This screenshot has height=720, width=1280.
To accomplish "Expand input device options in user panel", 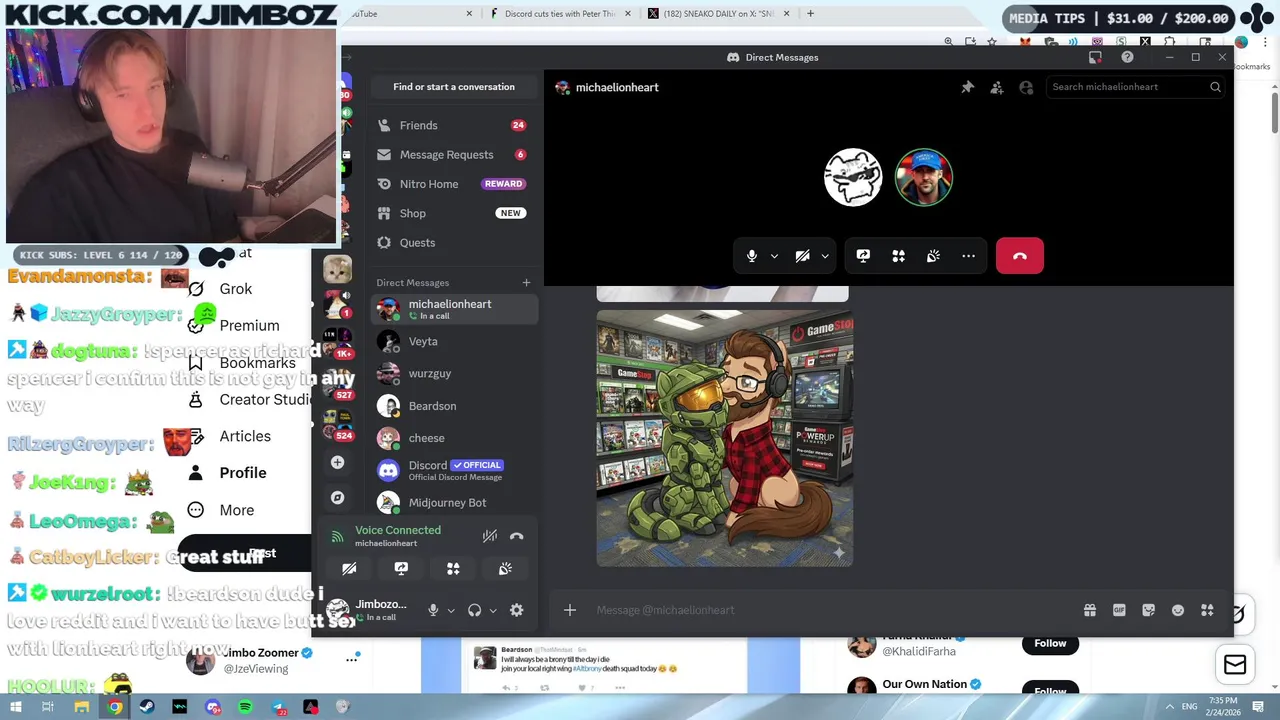I will click(451, 610).
